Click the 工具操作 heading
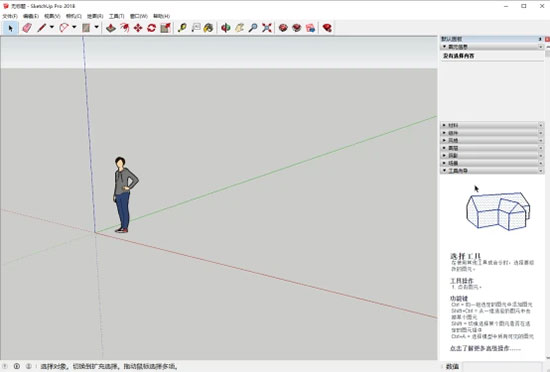 (x=462, y=281)
